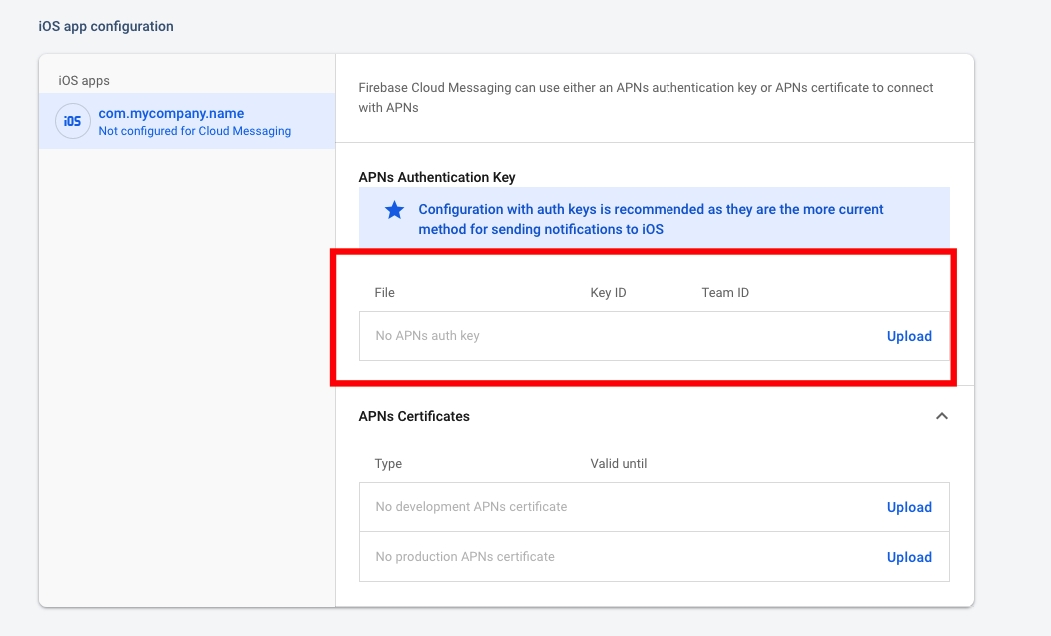Click the iOS app circle icon
This screenshot has width=1051, height=636.
coord(72,121)
